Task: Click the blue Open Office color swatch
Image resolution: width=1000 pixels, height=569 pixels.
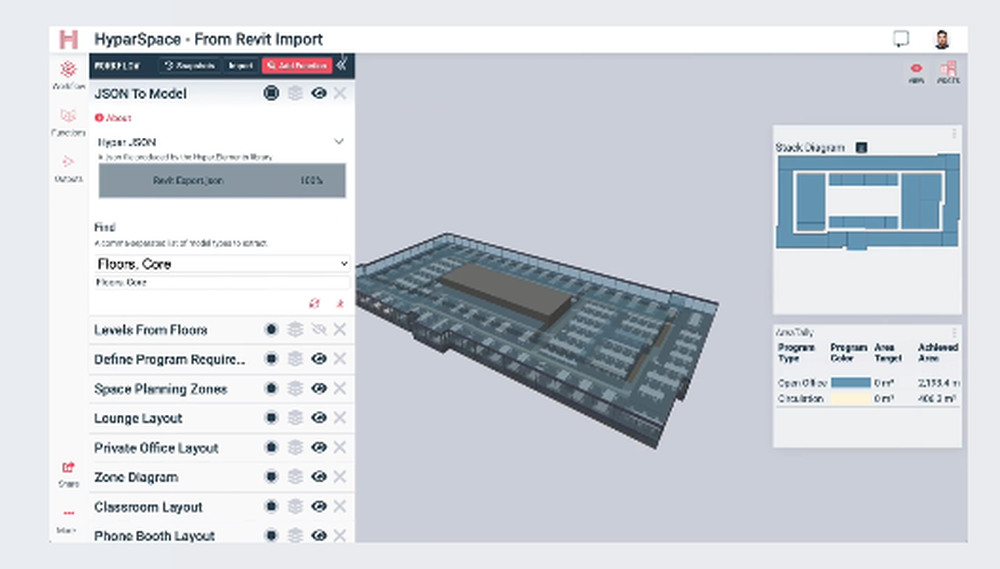Action: [850, 383]
